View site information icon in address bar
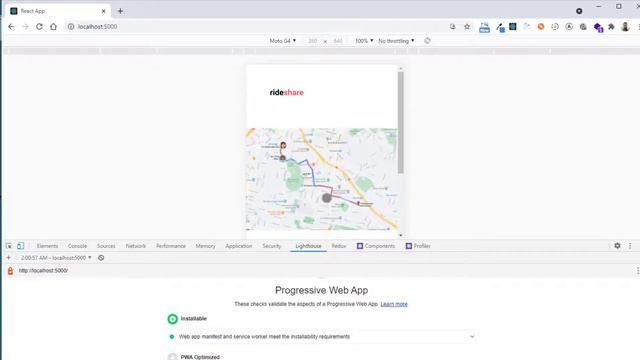Image resolution: width=640 pixels, height=360 pixels. (71, 27)
